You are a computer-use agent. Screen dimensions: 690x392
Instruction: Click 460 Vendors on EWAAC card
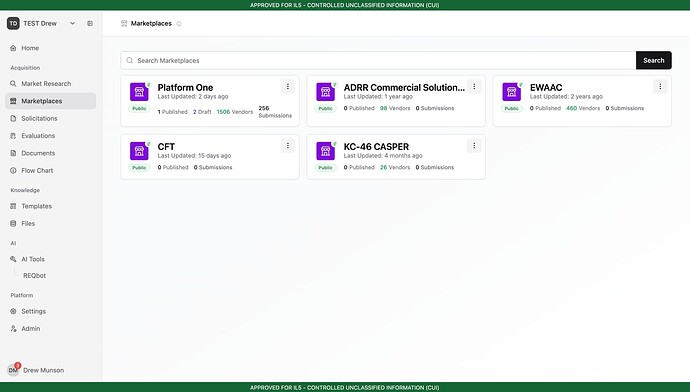pos(583,108)
